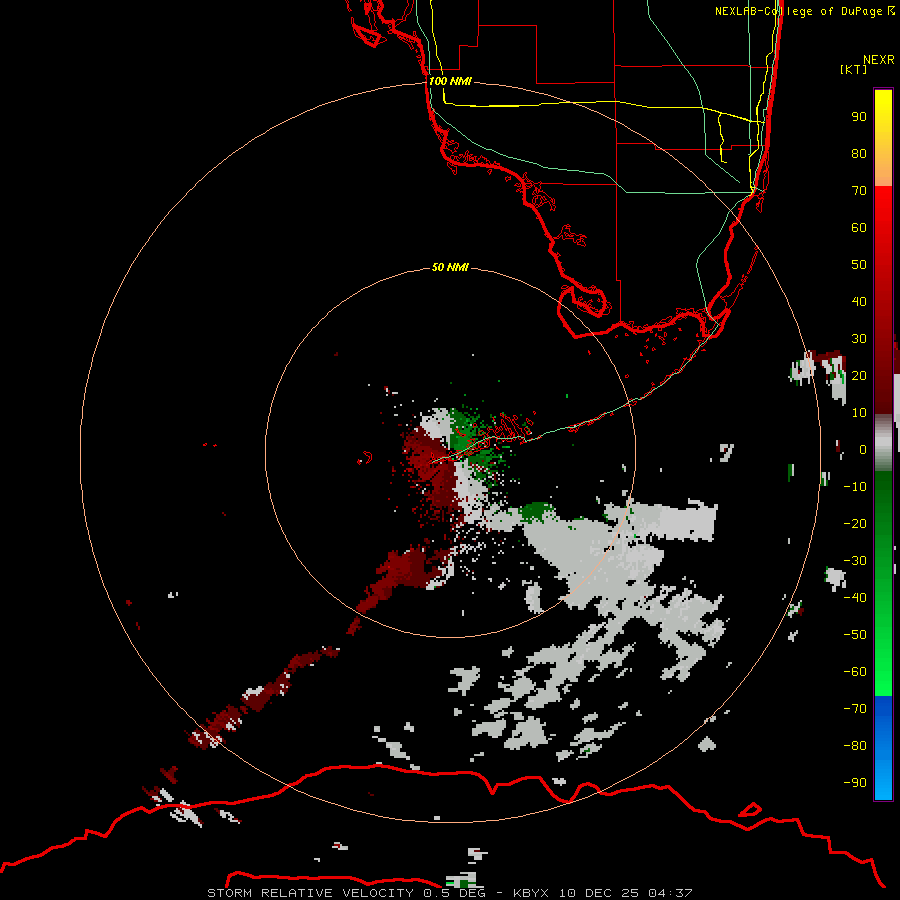Image resolution: width=900 pixels, height=900 pixels.
Task: Select the -50 velocity scale value
Action: click(855, 635)
